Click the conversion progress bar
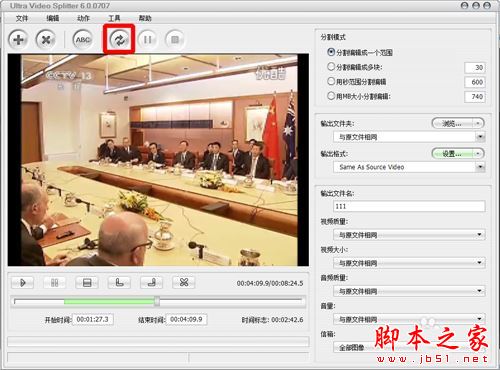The height and width of the screenshot is (370, 500). 158,341
